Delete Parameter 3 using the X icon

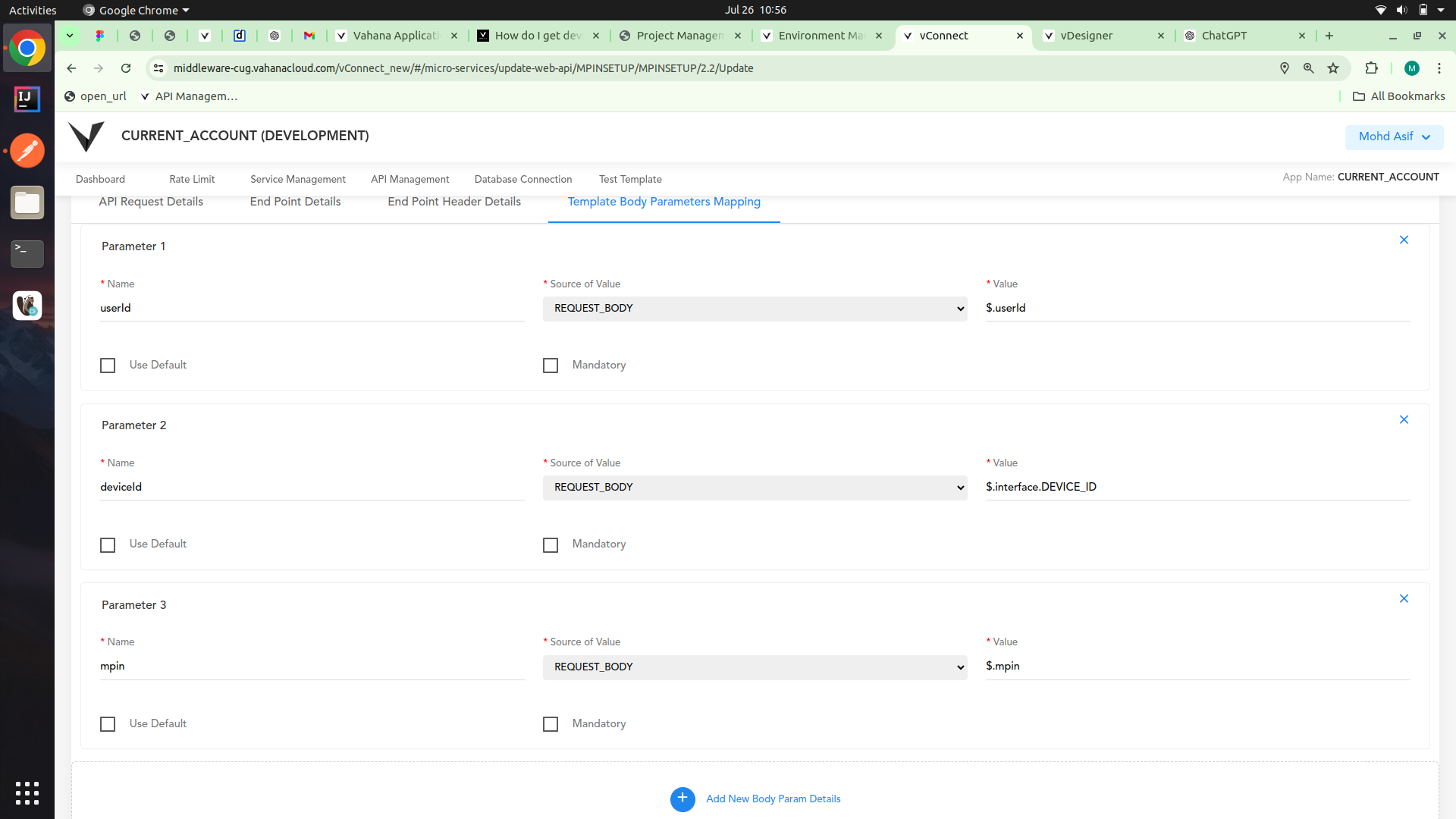[x=1404, y=598]
